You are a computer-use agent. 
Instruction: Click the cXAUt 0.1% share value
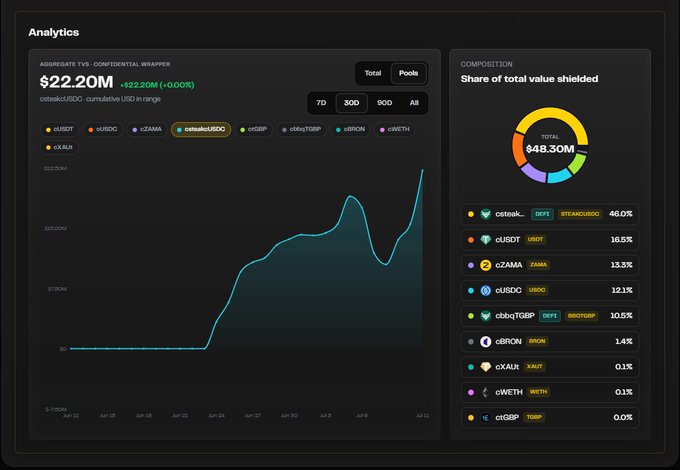pos(624,367)
